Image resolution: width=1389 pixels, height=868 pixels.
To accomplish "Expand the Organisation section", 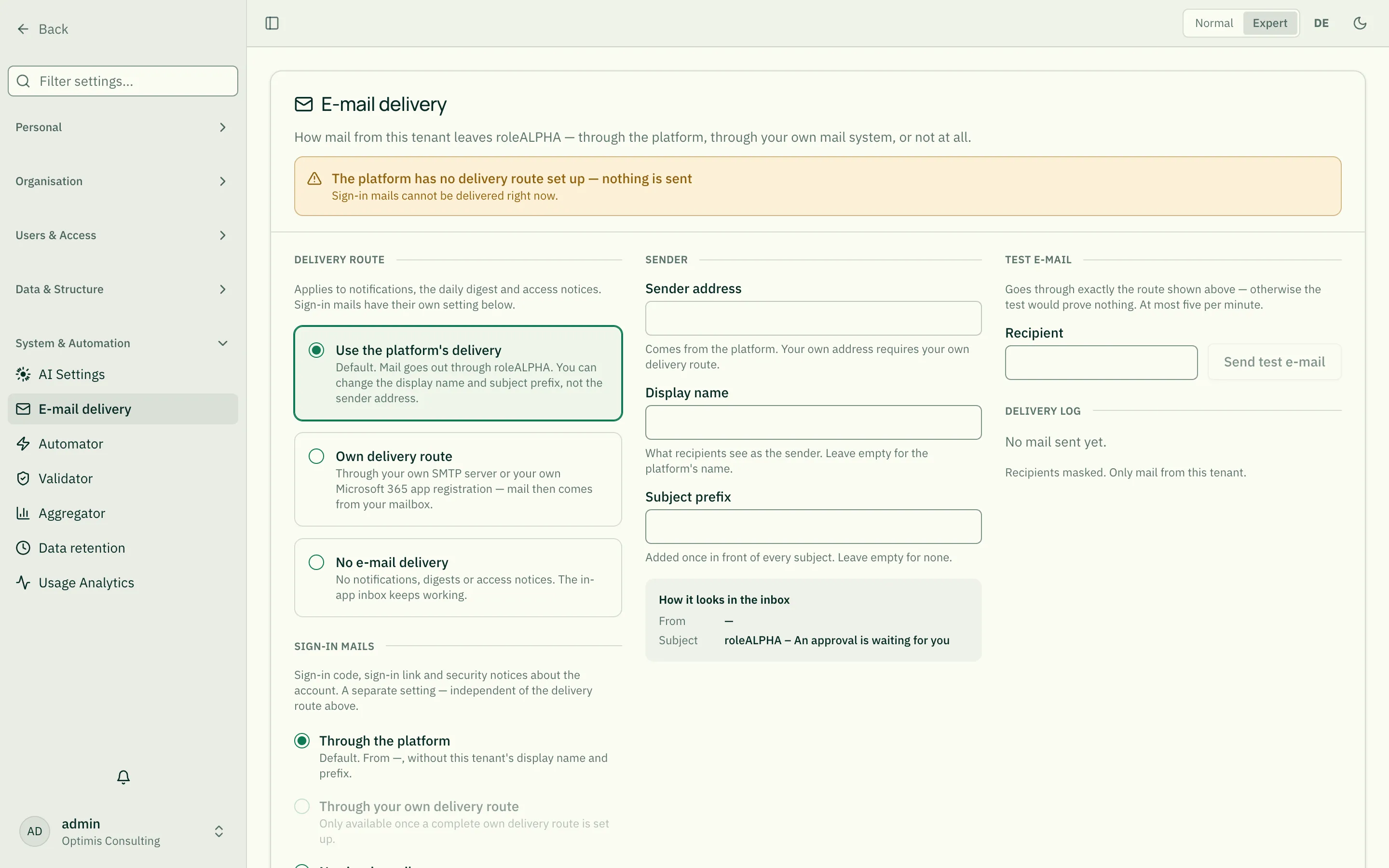I will (123, 181).
